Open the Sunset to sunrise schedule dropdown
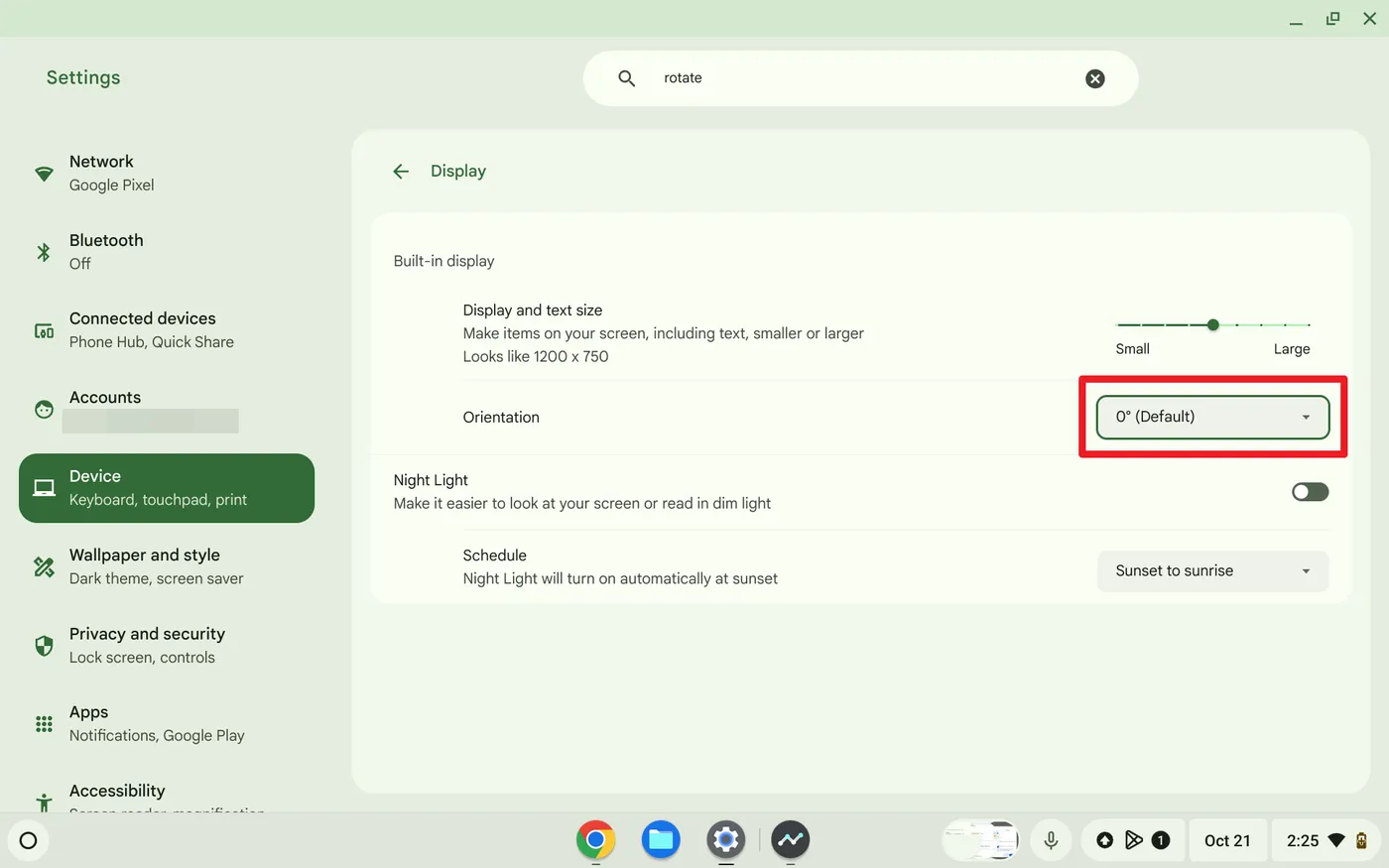This screenshot has width=1389, height=868. (1212, 570)
